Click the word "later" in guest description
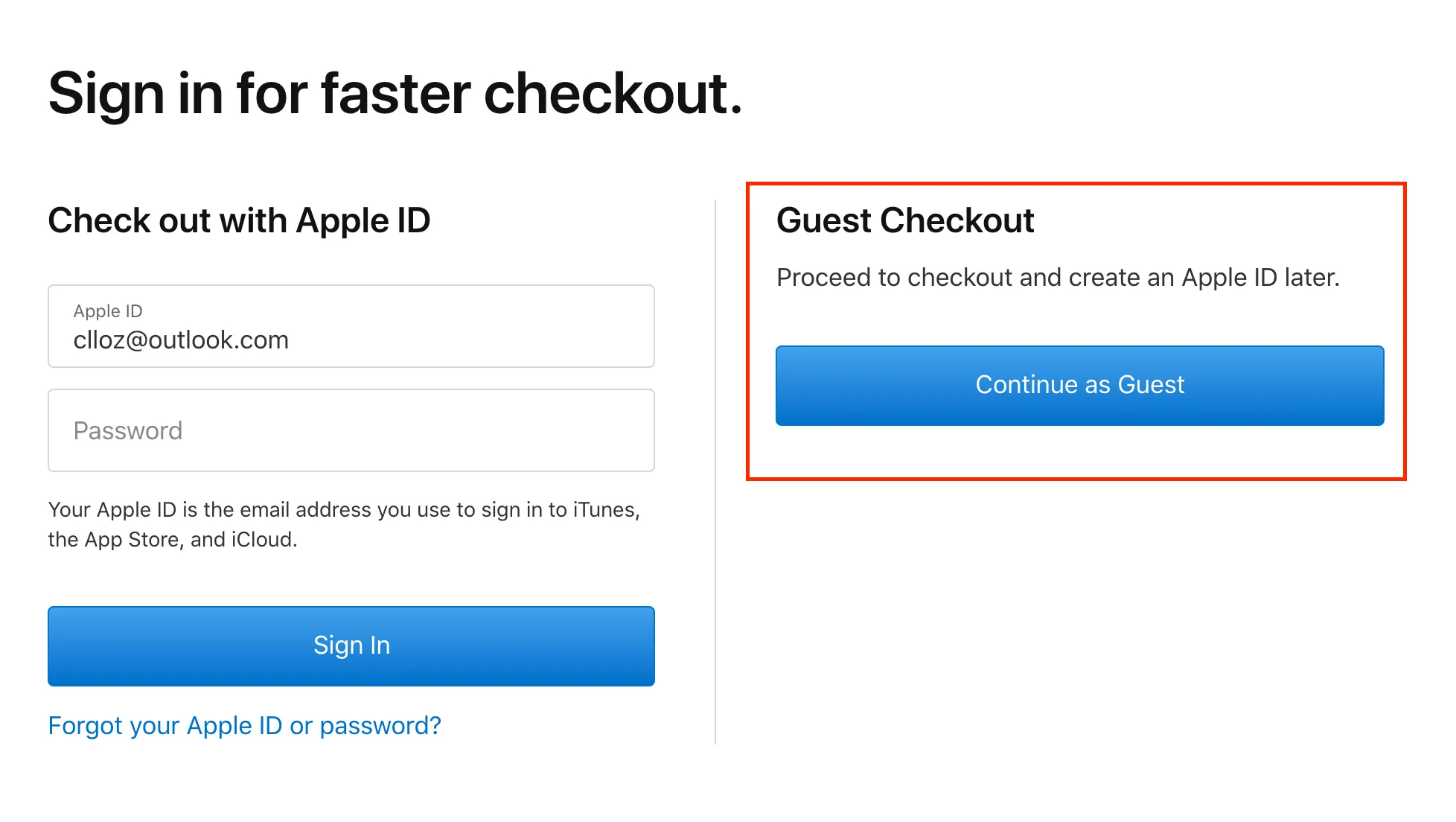 click(x=1309, y=278)
